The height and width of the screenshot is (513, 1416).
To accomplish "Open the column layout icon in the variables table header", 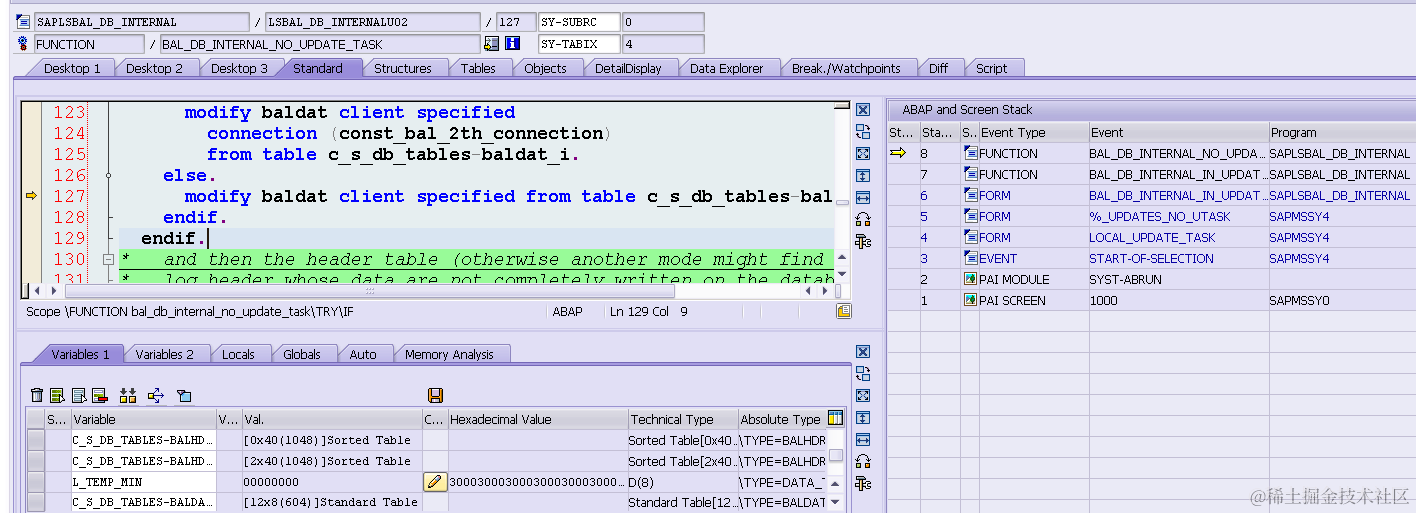I will click(836, 418).
